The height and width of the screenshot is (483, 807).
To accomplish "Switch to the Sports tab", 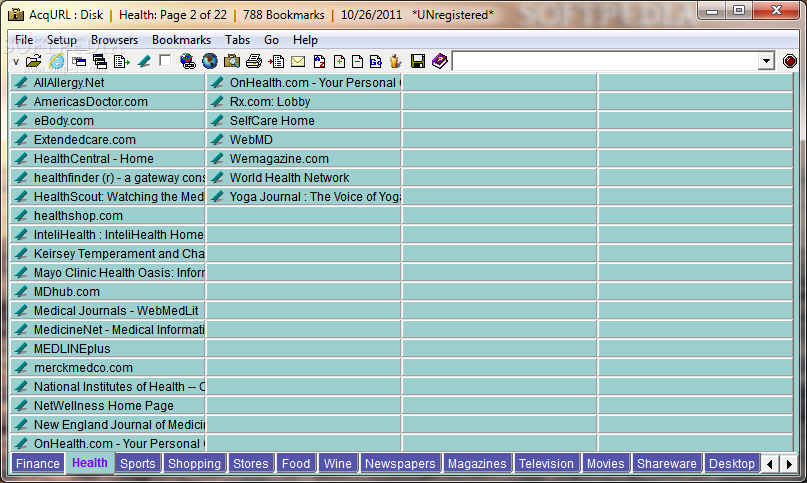I will click(x=137, y=463).
